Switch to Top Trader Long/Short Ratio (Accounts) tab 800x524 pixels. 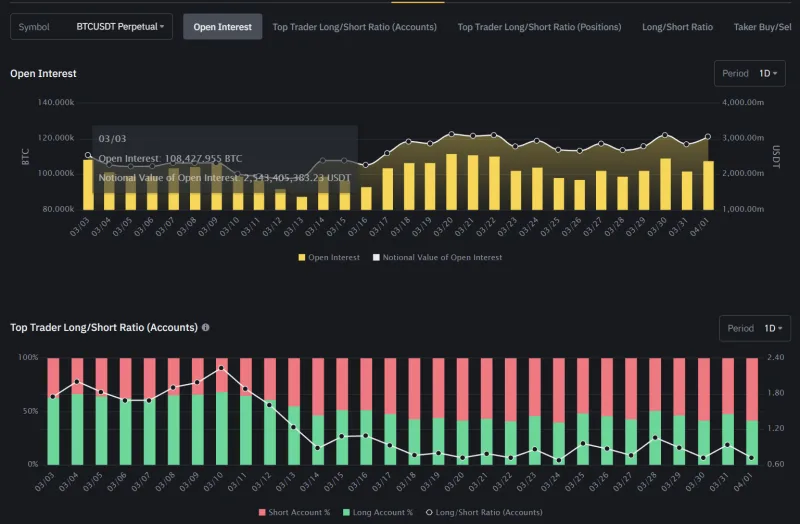354,27
